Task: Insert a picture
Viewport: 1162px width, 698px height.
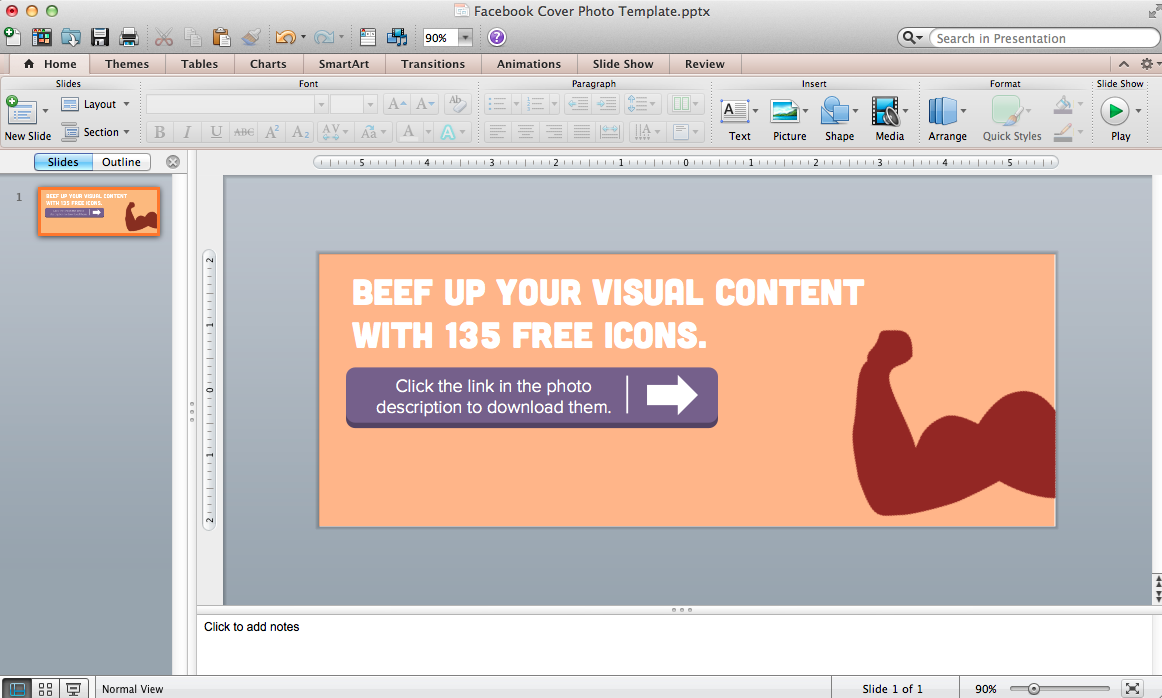Action: click(x=784, y=112)
